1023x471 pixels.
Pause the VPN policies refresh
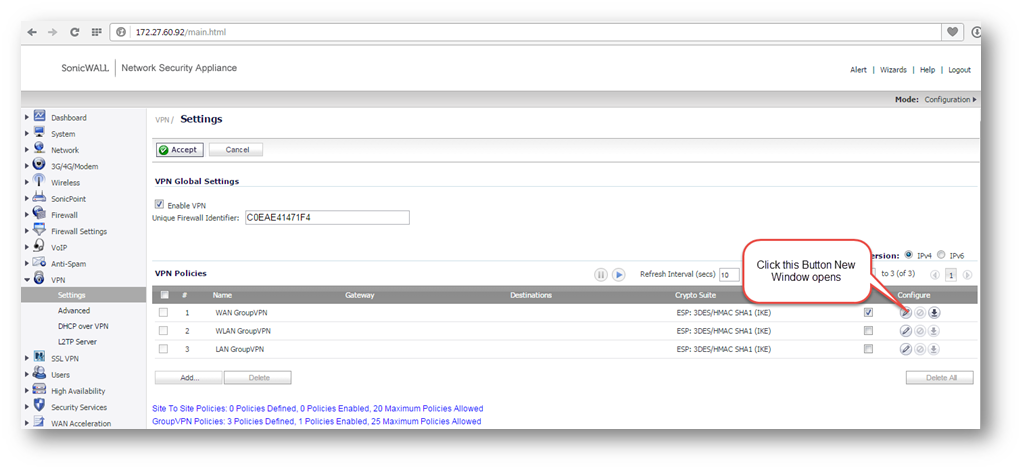click(601, 274)
